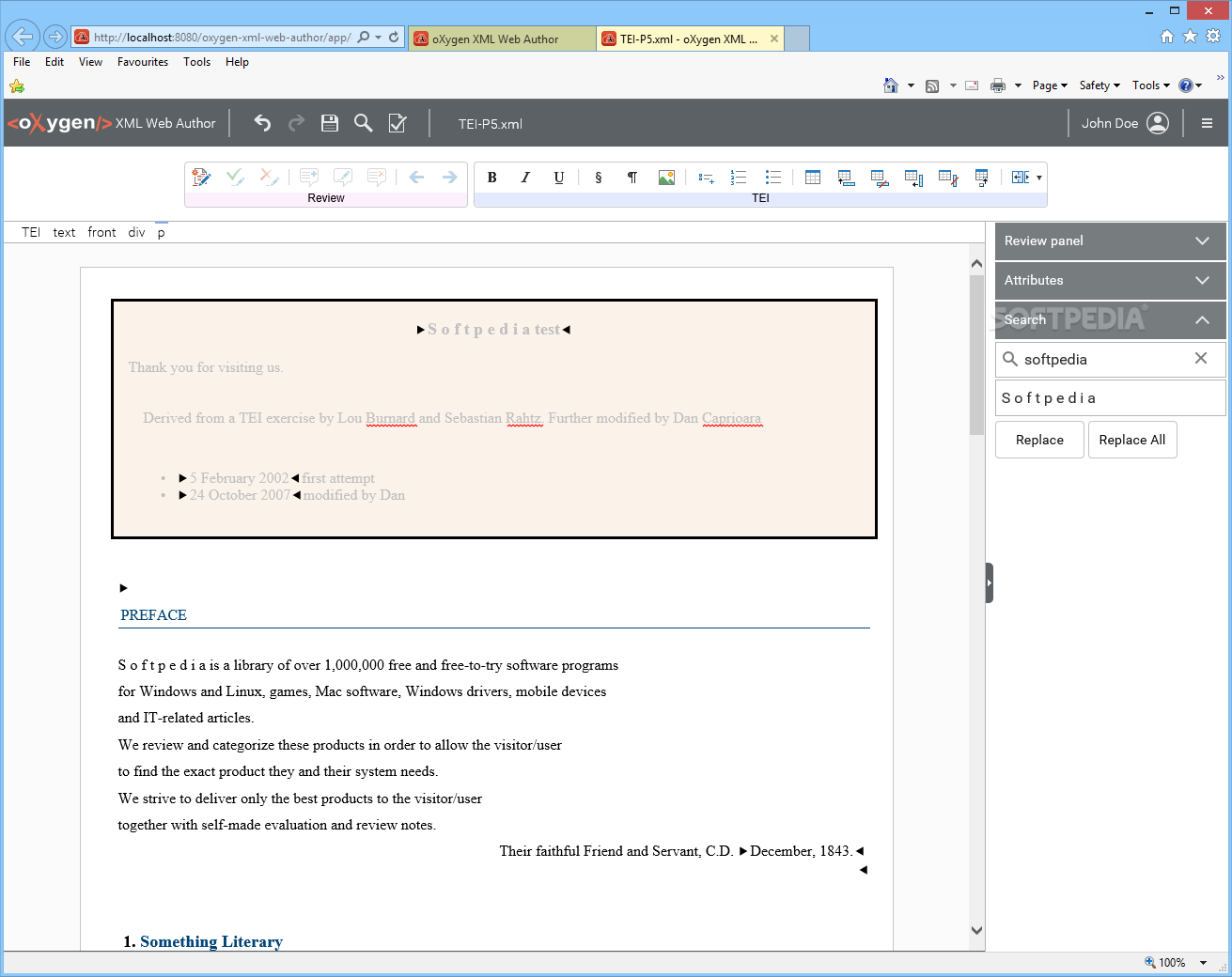This screenshot has width=1232, height=977.
Task: Open the View menu
Action: (91, 62)
